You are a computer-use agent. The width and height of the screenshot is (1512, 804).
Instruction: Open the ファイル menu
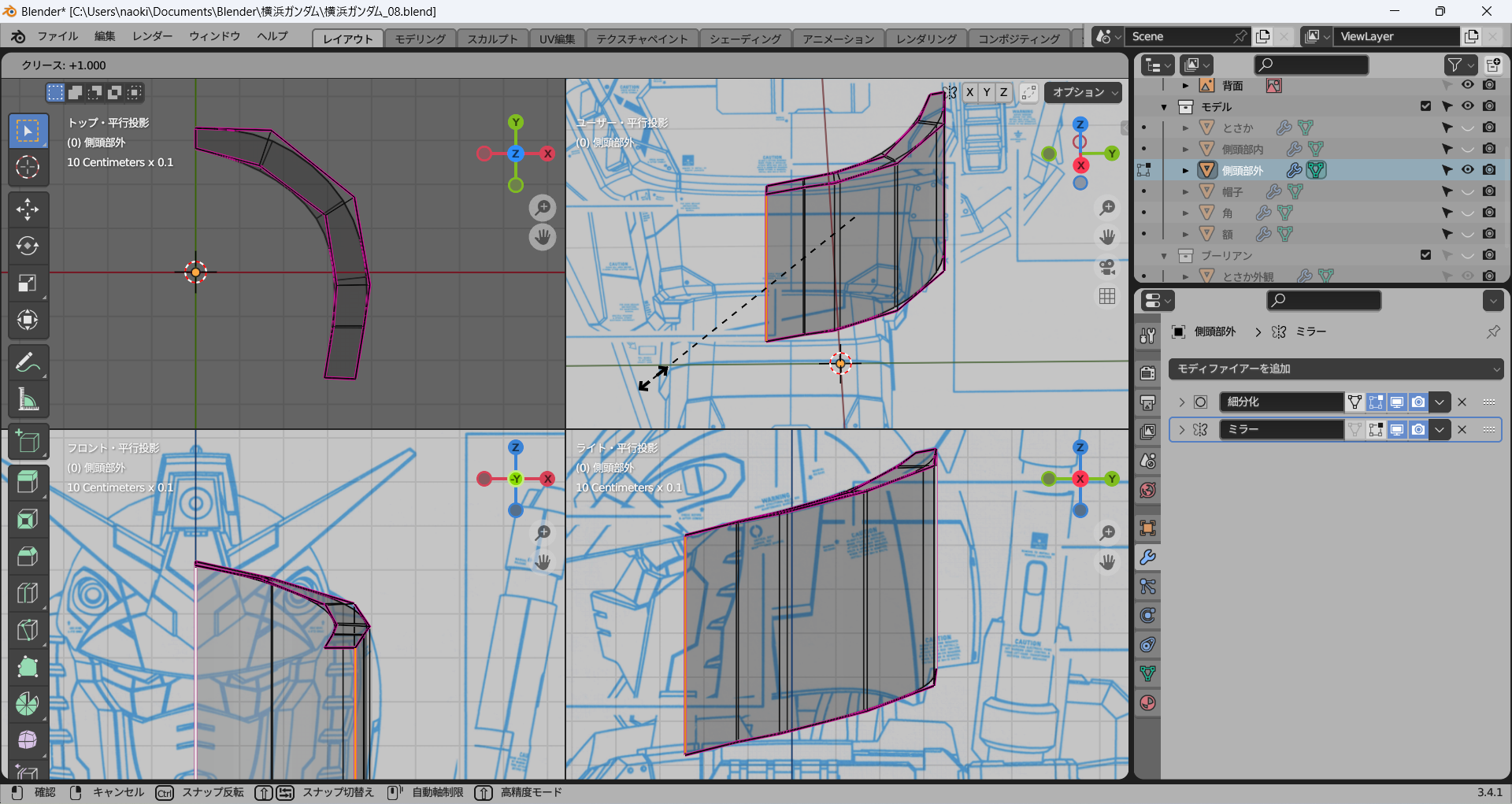(57, 36)
